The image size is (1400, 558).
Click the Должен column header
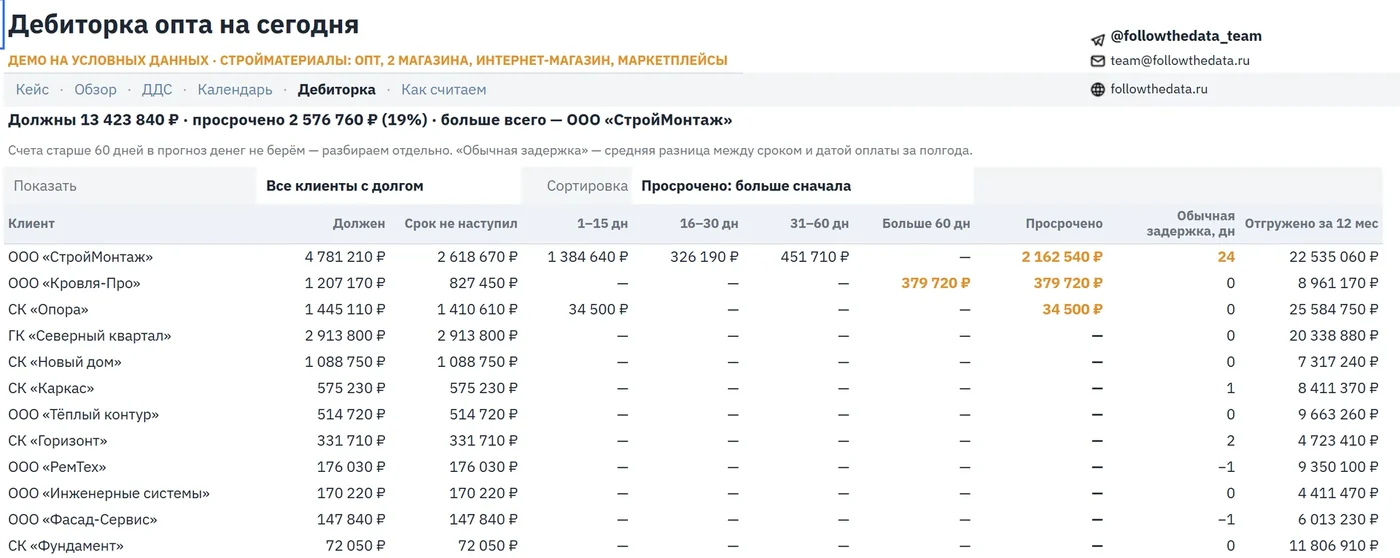pos(359,224)
